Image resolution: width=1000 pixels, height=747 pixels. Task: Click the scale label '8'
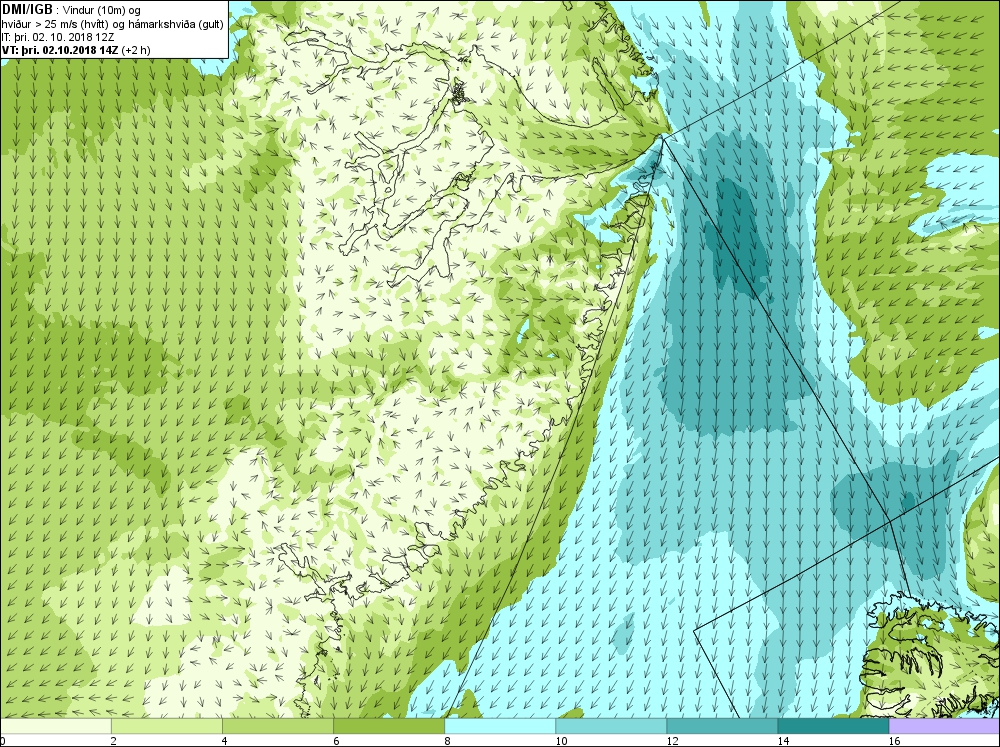pyautogui.click(x=447, y=741)
